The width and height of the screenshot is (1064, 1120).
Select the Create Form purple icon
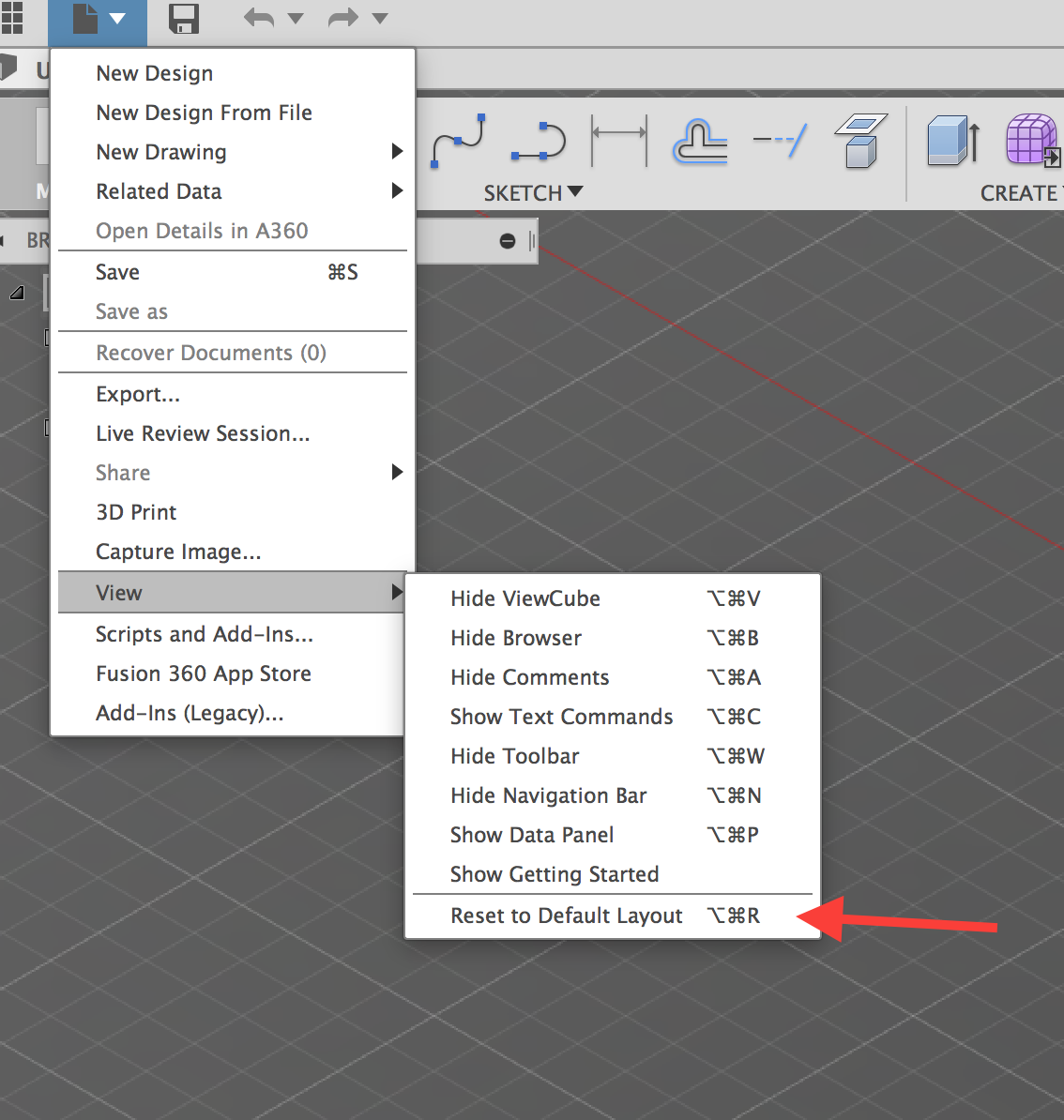click(x=1033, y=140)
